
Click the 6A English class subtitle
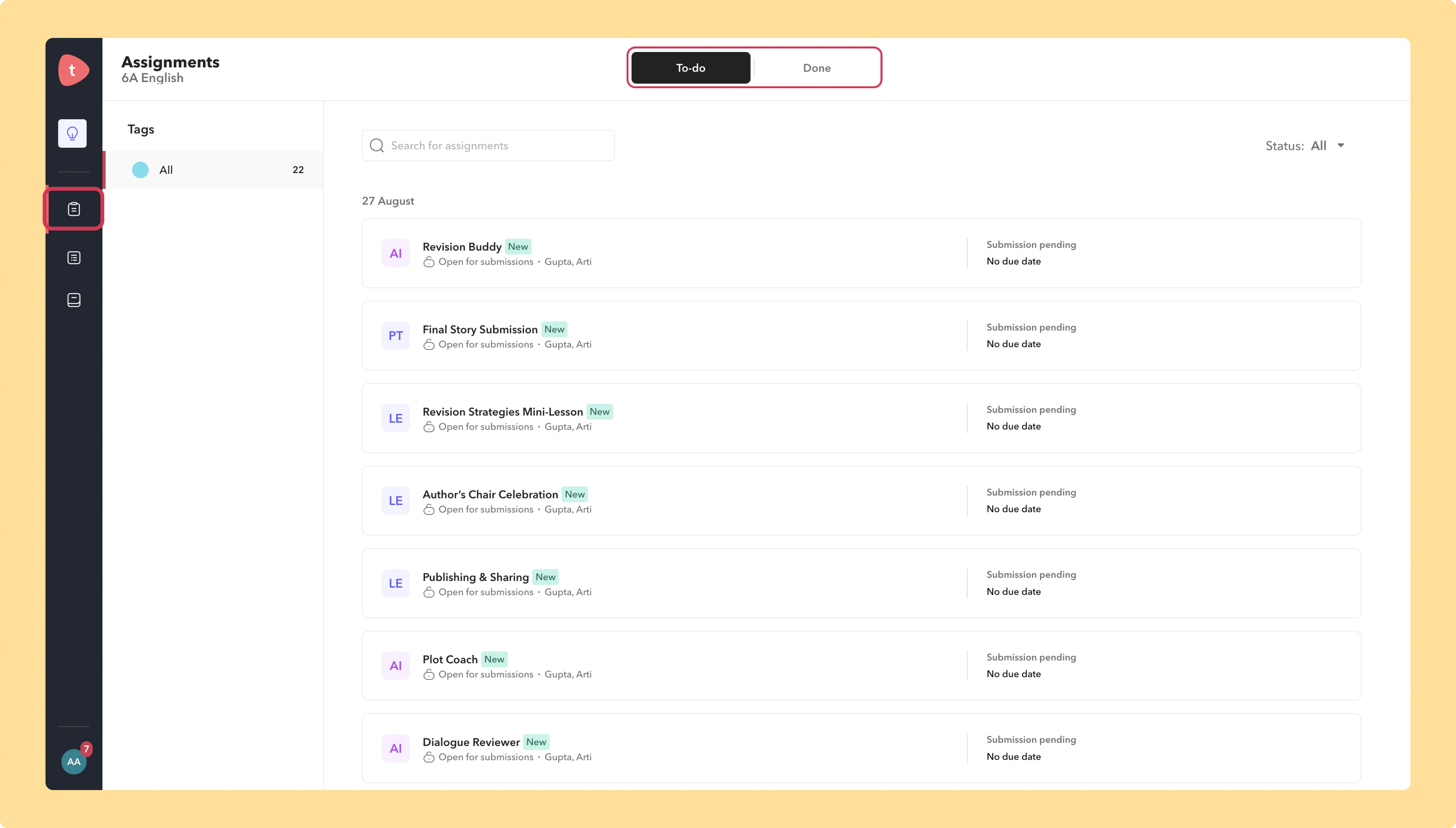[152, 78]
